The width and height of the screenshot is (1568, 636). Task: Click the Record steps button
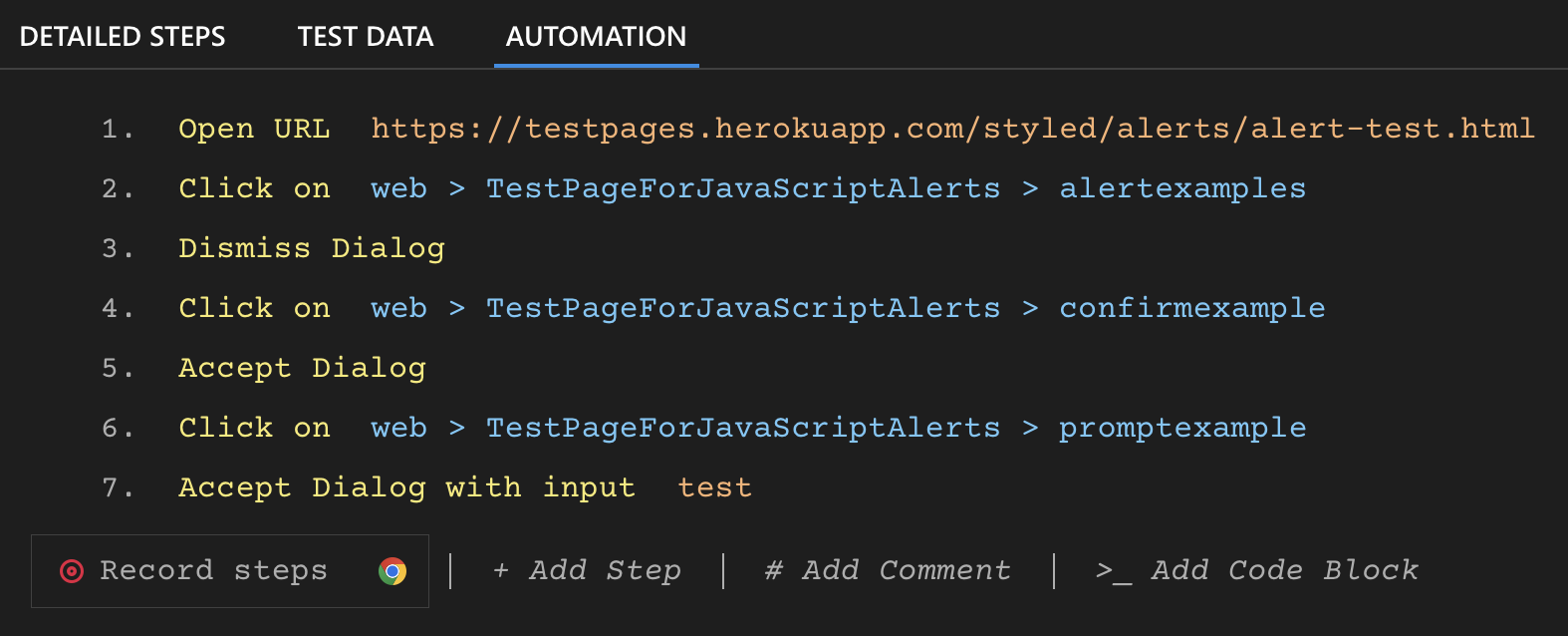coord(212,570)
